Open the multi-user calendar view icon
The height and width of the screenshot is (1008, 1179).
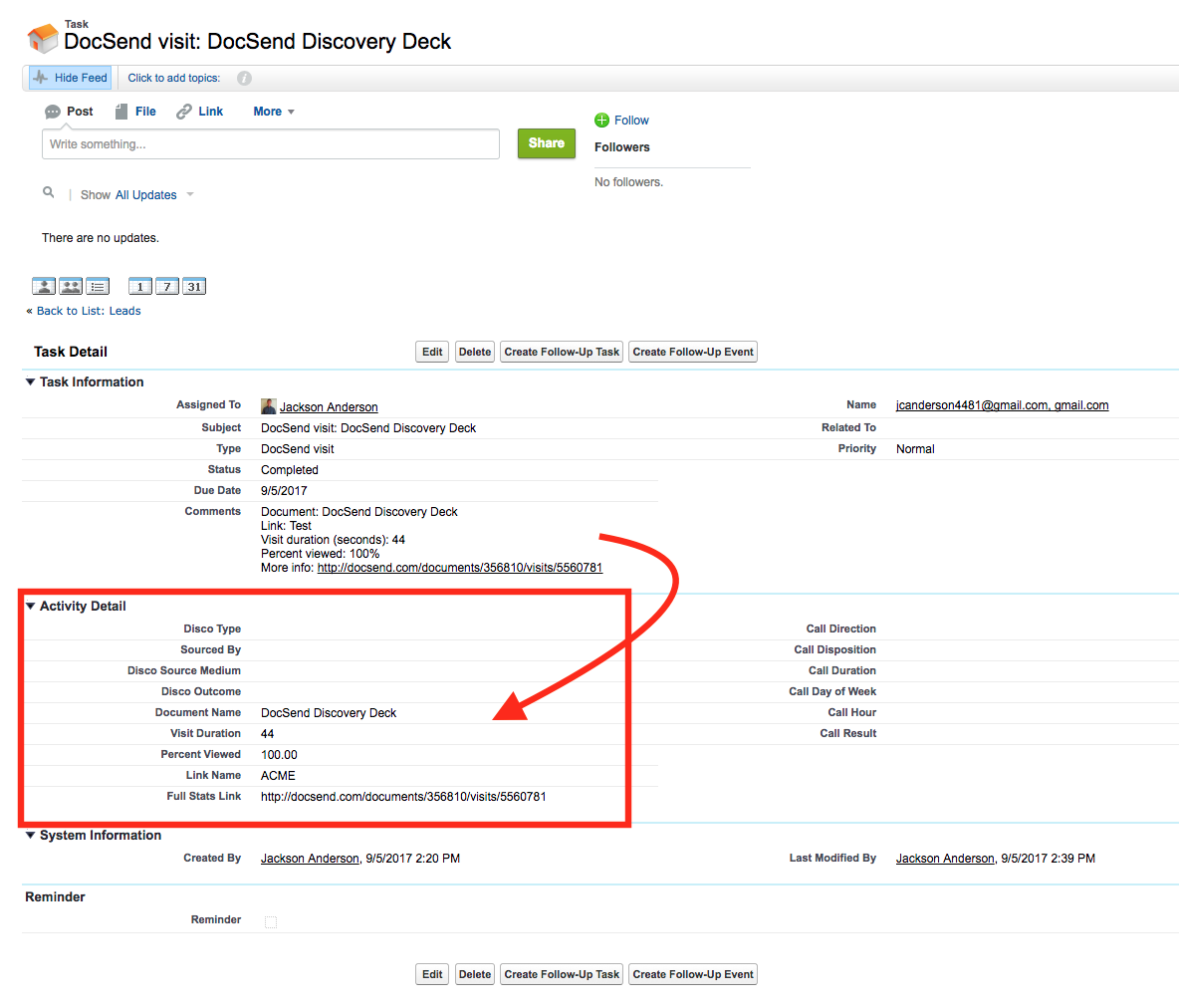pos(71,287)
